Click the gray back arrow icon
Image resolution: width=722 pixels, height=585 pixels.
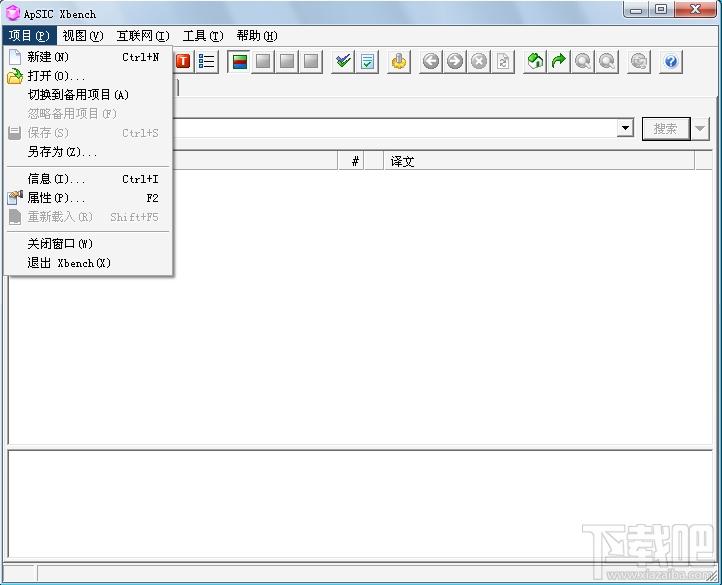point(431,61)
